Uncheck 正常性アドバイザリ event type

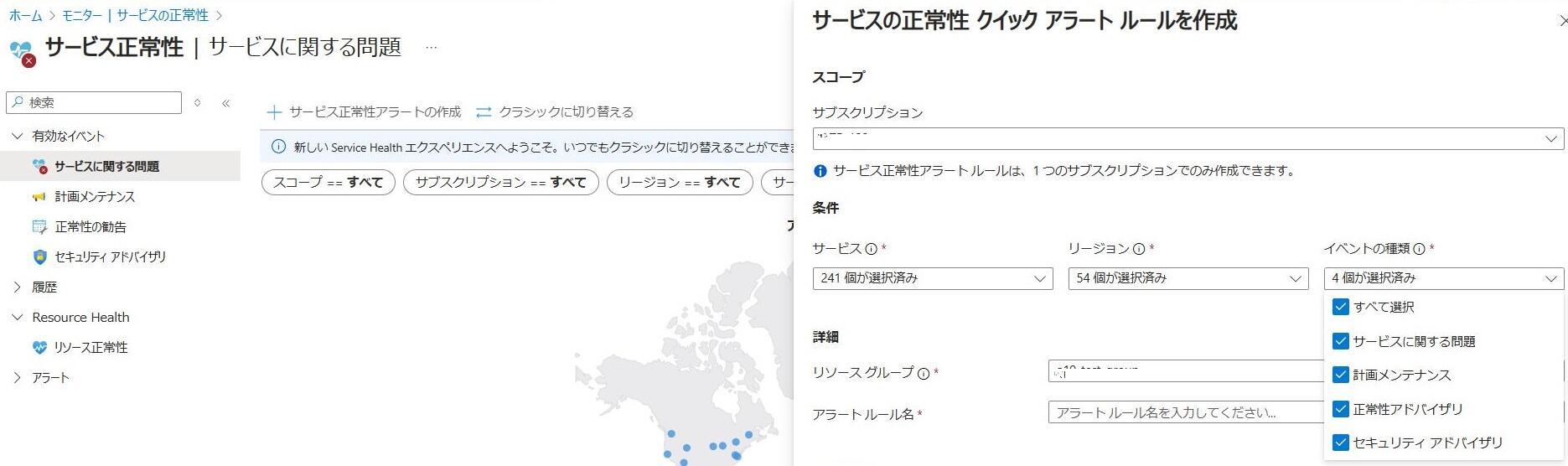(x=1340, y=409)
